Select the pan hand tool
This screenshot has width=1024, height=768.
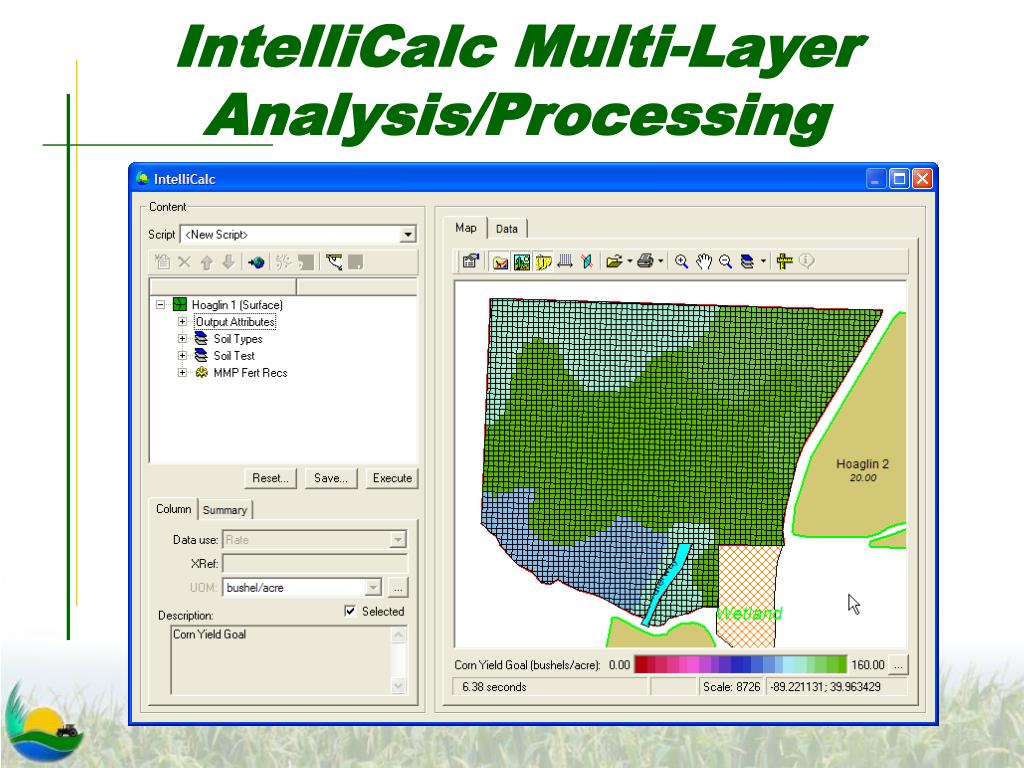703,262
